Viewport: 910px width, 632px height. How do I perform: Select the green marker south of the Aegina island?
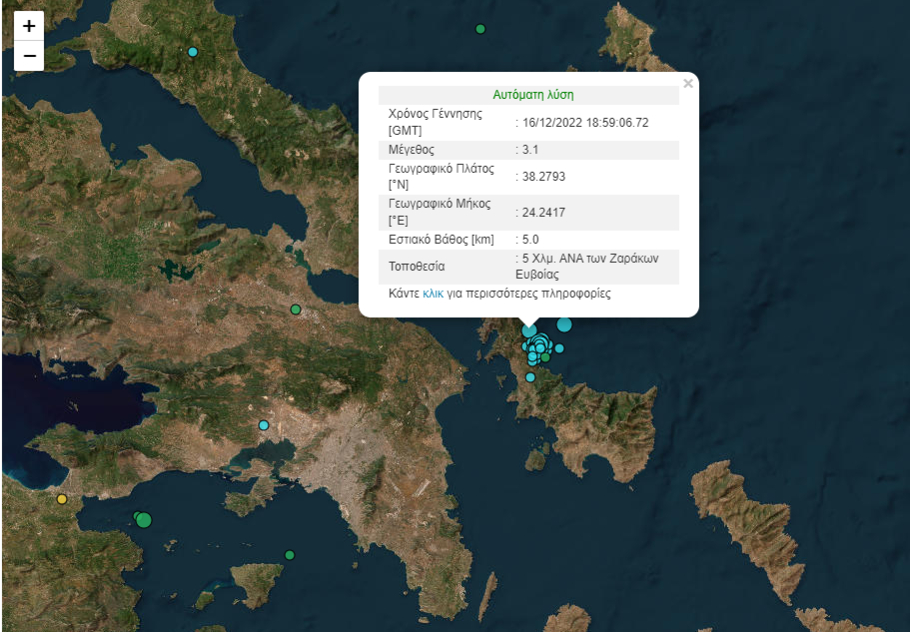pos(290,555)
